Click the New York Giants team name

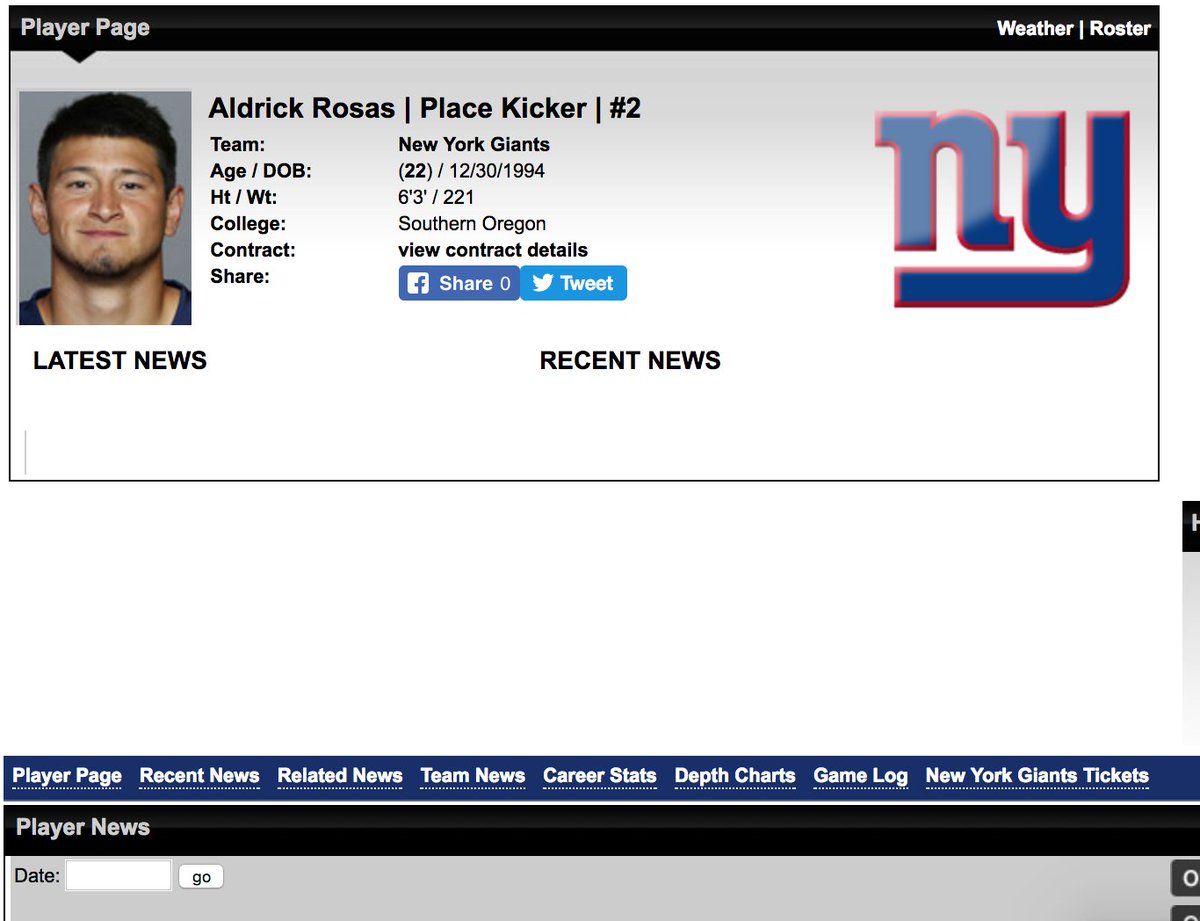474,144
